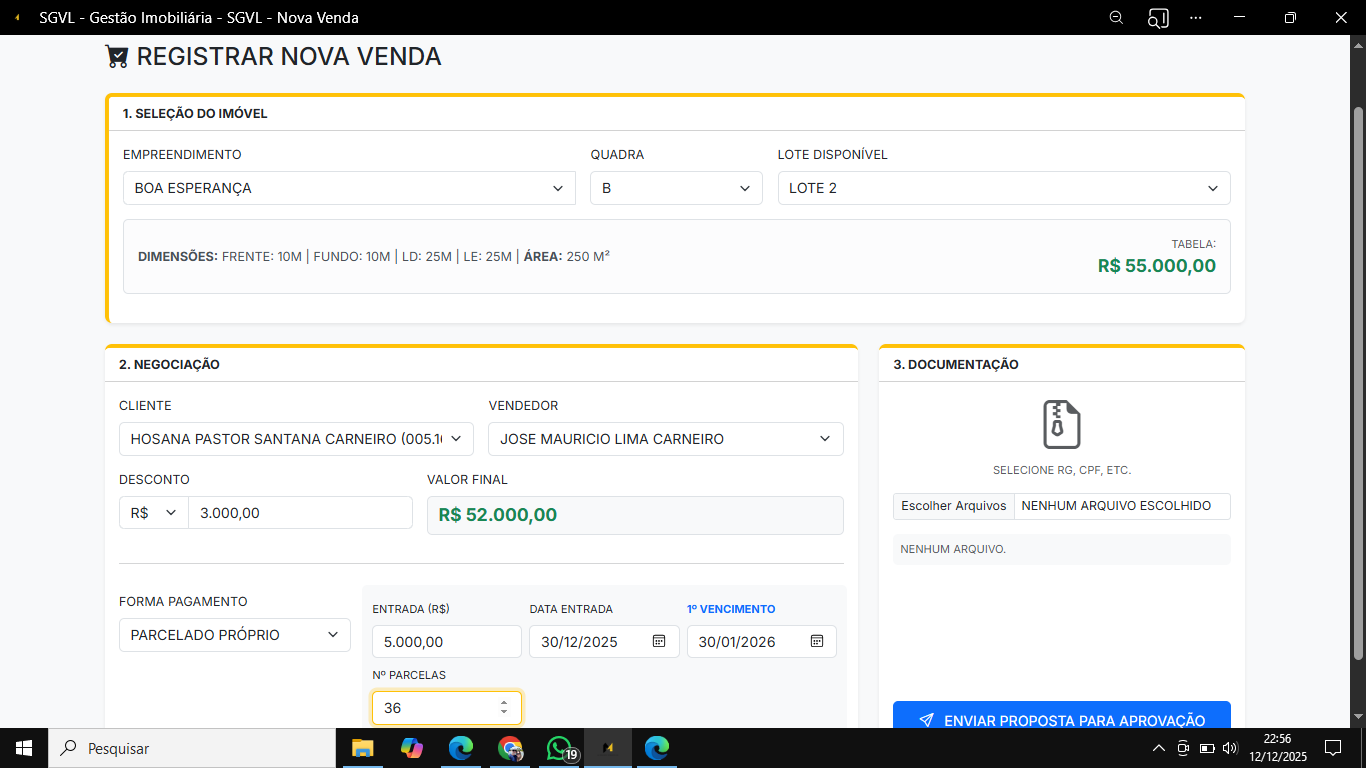Screen dimensions: 1366x768
Task: Expand the QUADRA dropdown
Action: [744, 188]
